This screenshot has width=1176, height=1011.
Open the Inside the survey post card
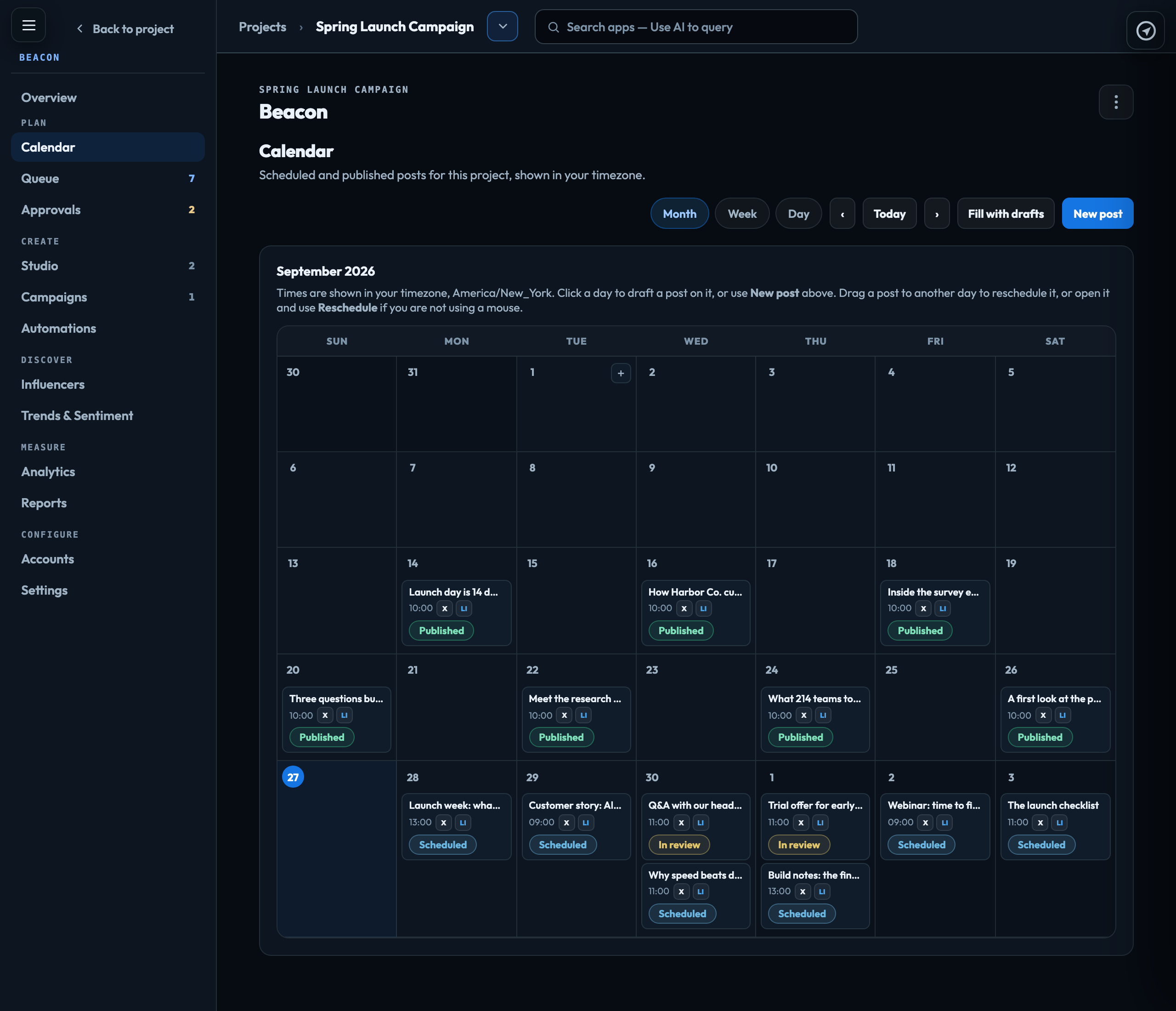click(935, 613)
